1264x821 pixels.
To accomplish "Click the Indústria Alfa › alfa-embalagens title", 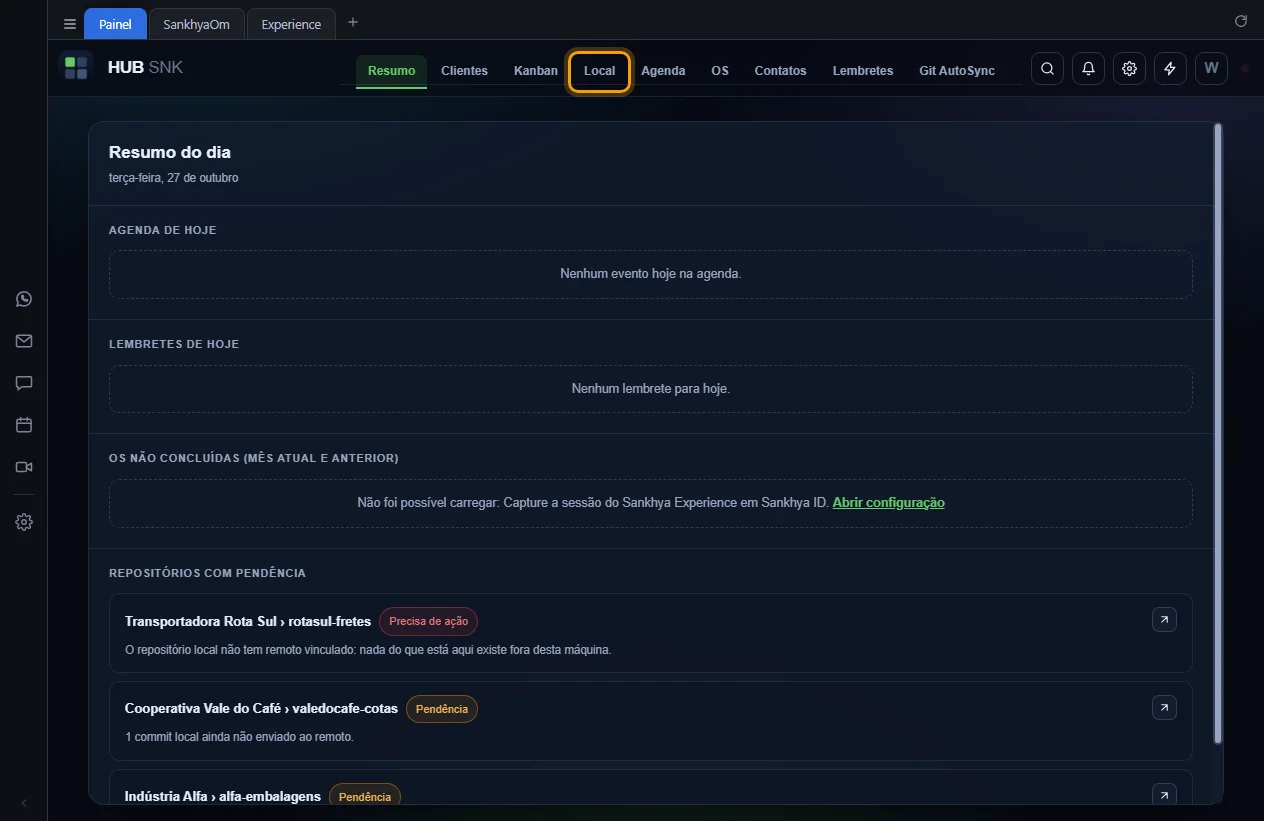I will click(x=223, y=796).
